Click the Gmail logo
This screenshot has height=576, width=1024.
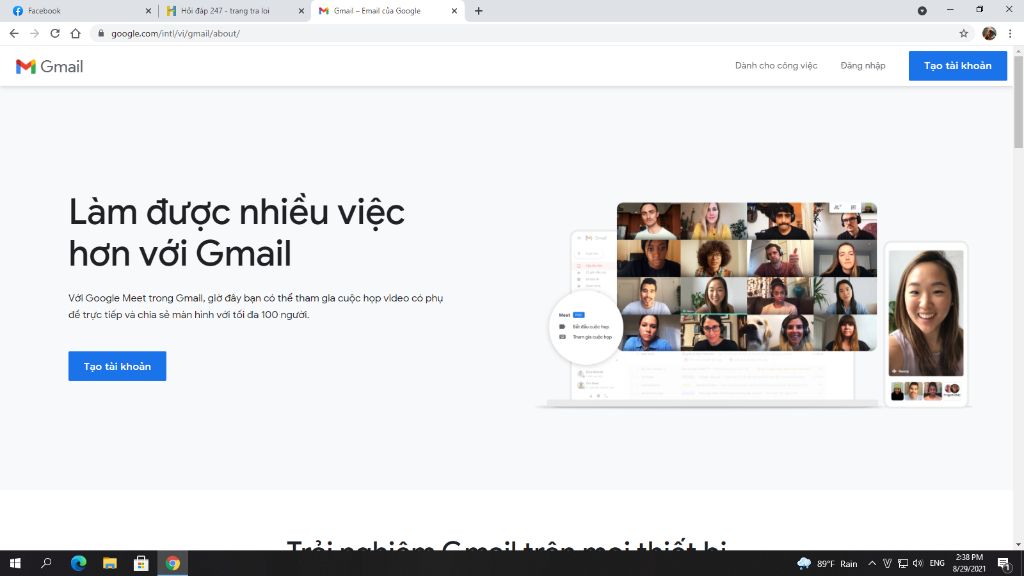[x=50, y=66]
